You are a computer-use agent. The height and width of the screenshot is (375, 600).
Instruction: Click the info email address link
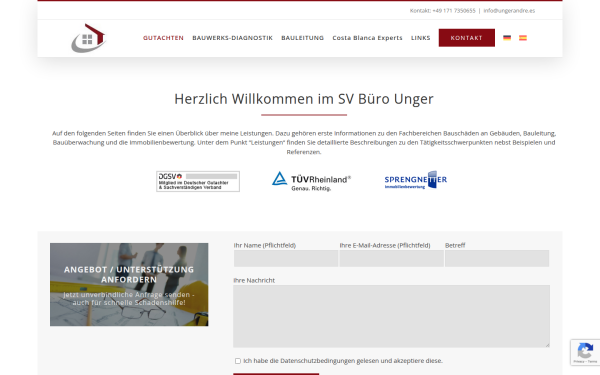pyautogui.click(x=509, y=11)
